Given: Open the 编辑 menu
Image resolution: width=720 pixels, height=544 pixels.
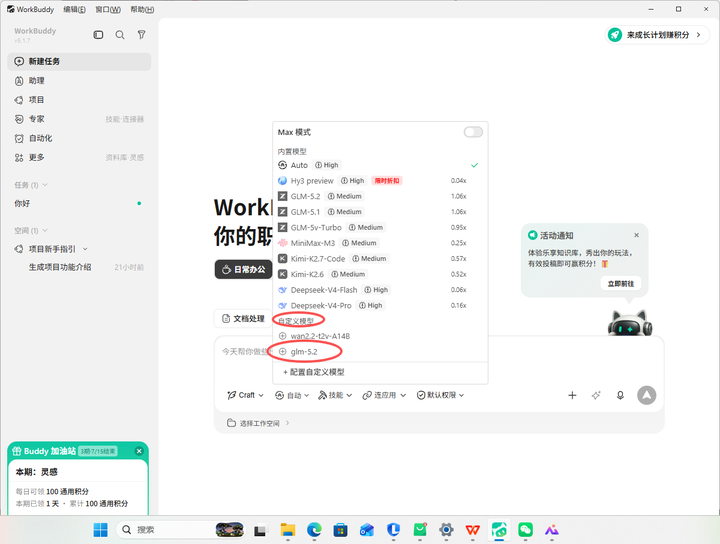Looking at the screenshot, I should [x=74, y=9].
